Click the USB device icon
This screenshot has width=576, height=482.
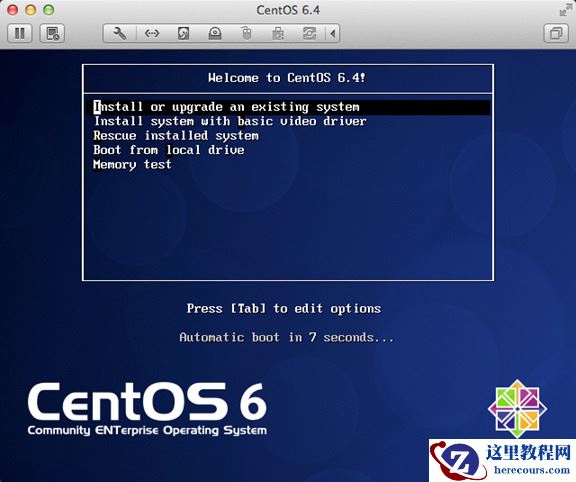click(278, 33)
